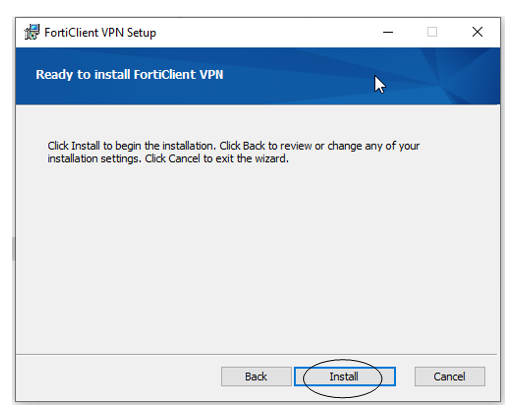This screenshot has height=416, width=521.
Task: Minimize the FortiClient VPN Setup window
Action: pyautogui.click(x=388, y=32)
